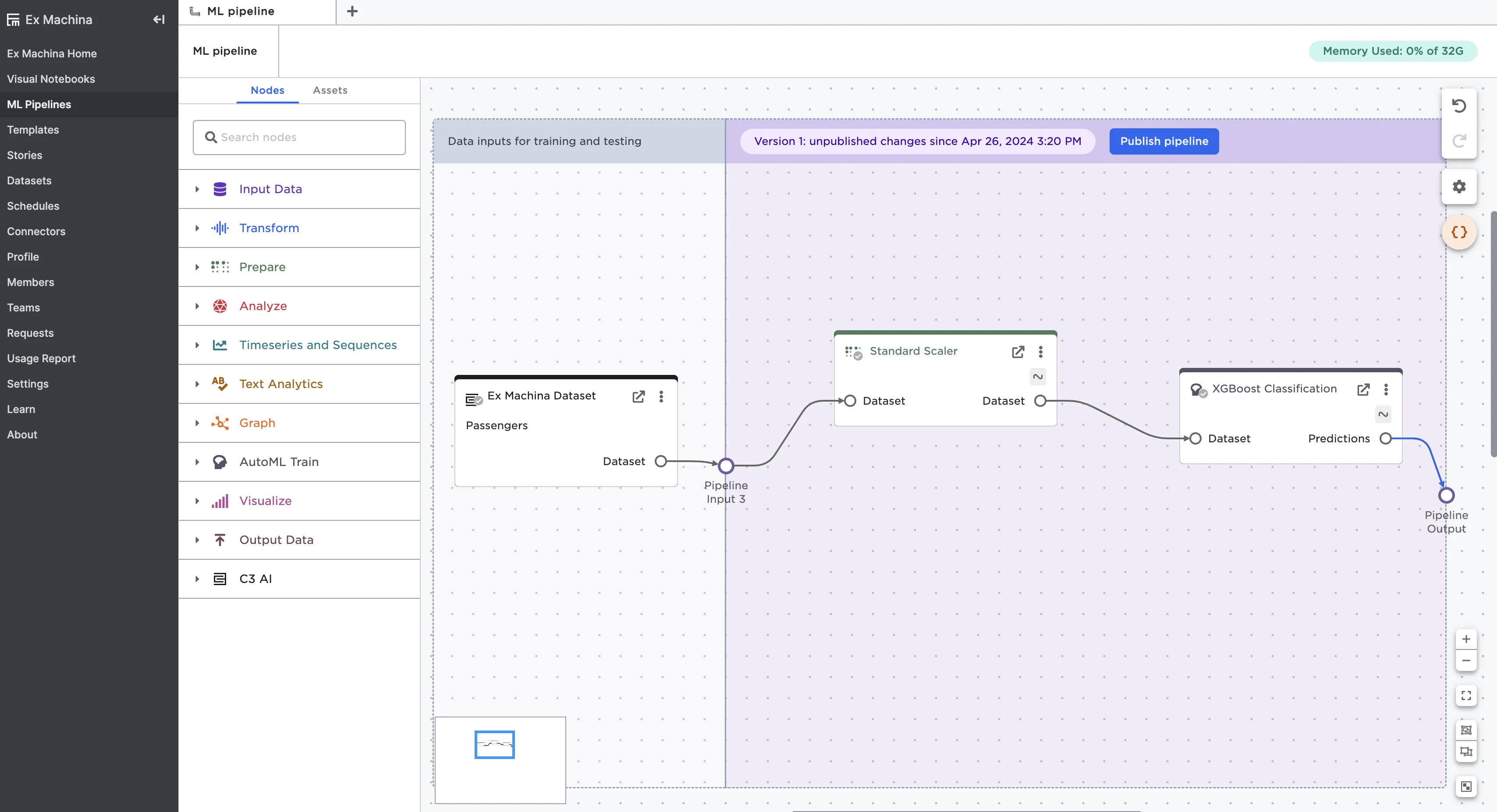Open Standard Scaler node in new window

1018,351
